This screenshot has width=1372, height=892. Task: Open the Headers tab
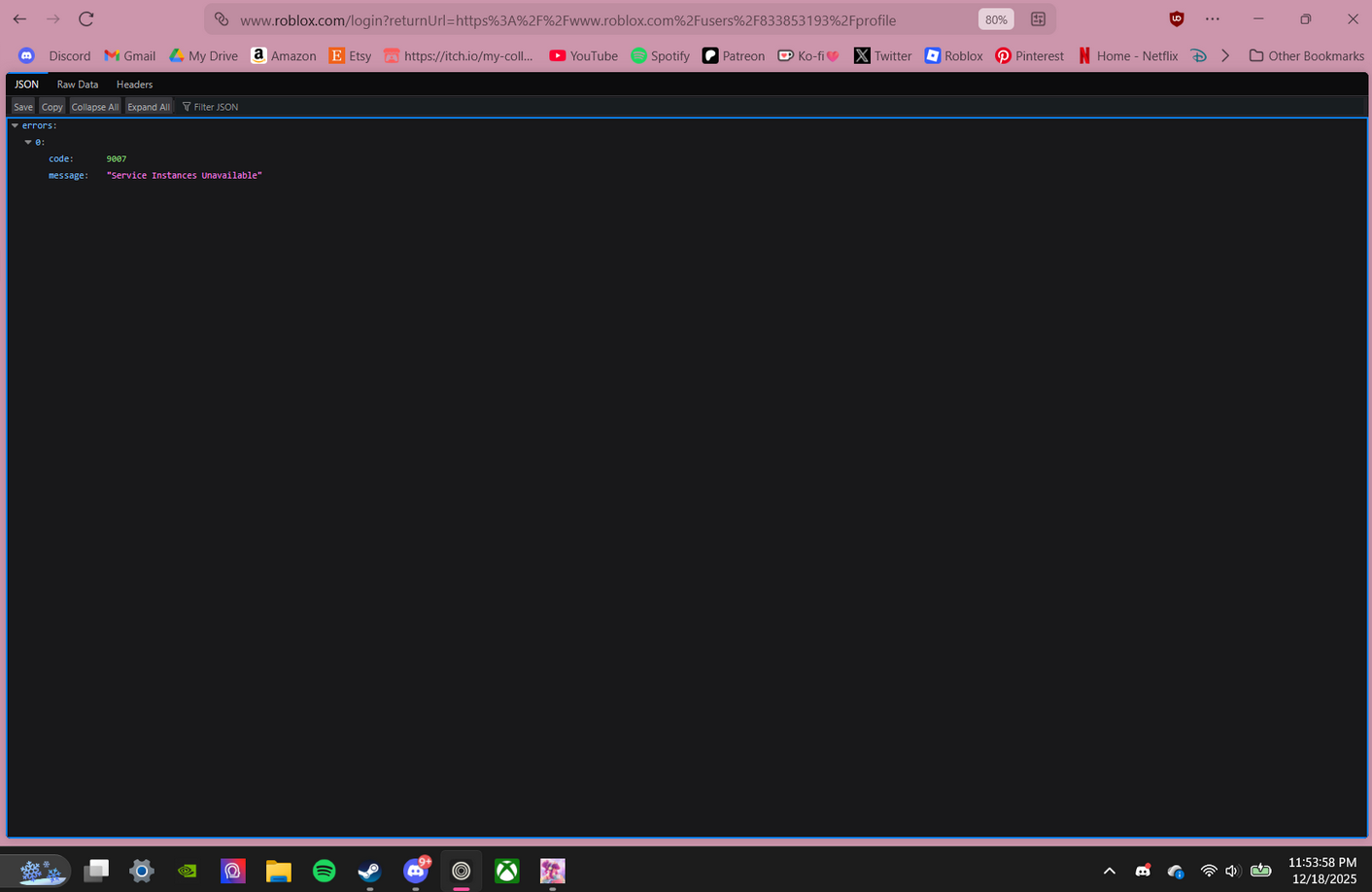coord(134,85)
